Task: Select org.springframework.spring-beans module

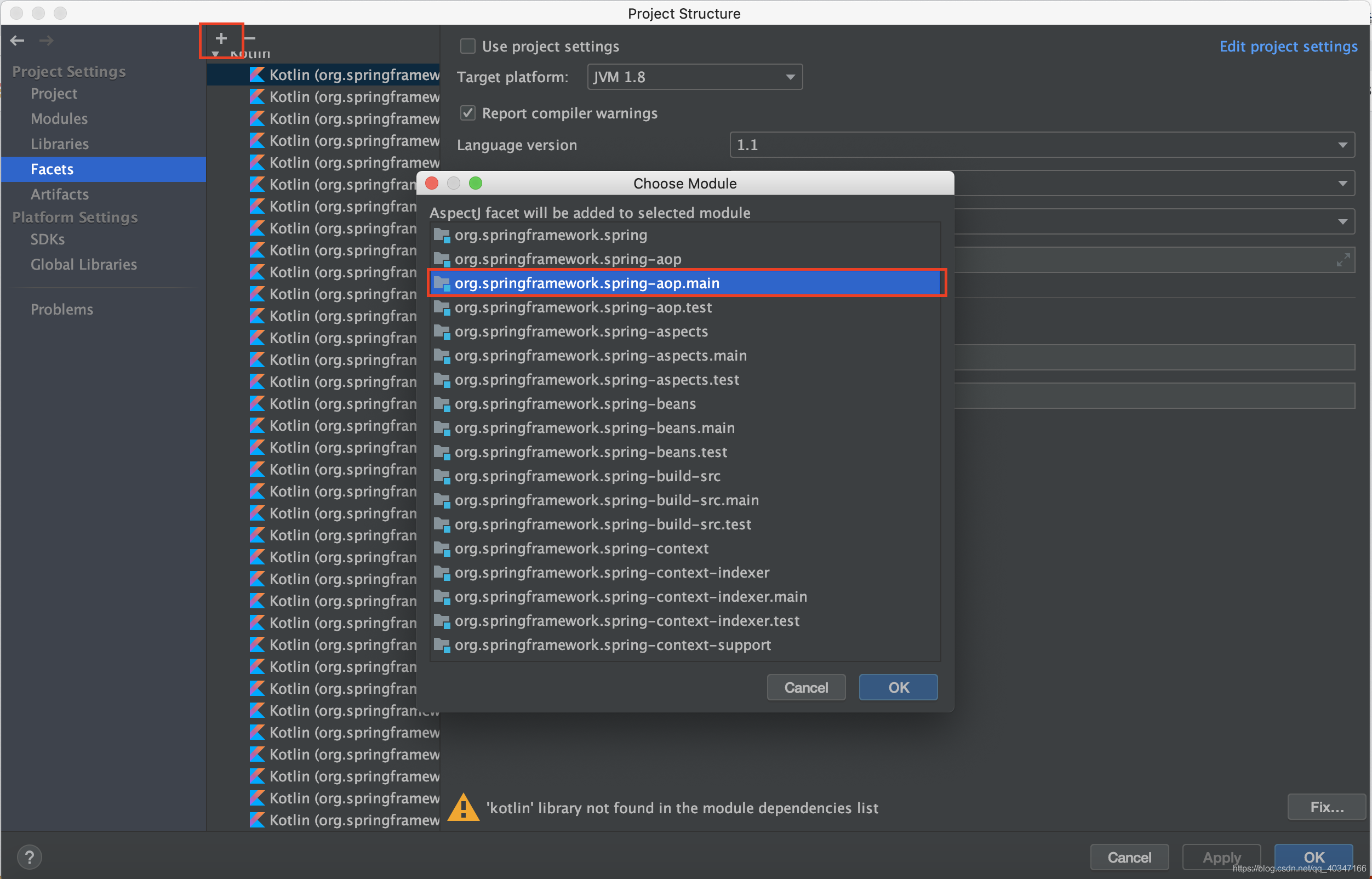Action: (685, 404)
